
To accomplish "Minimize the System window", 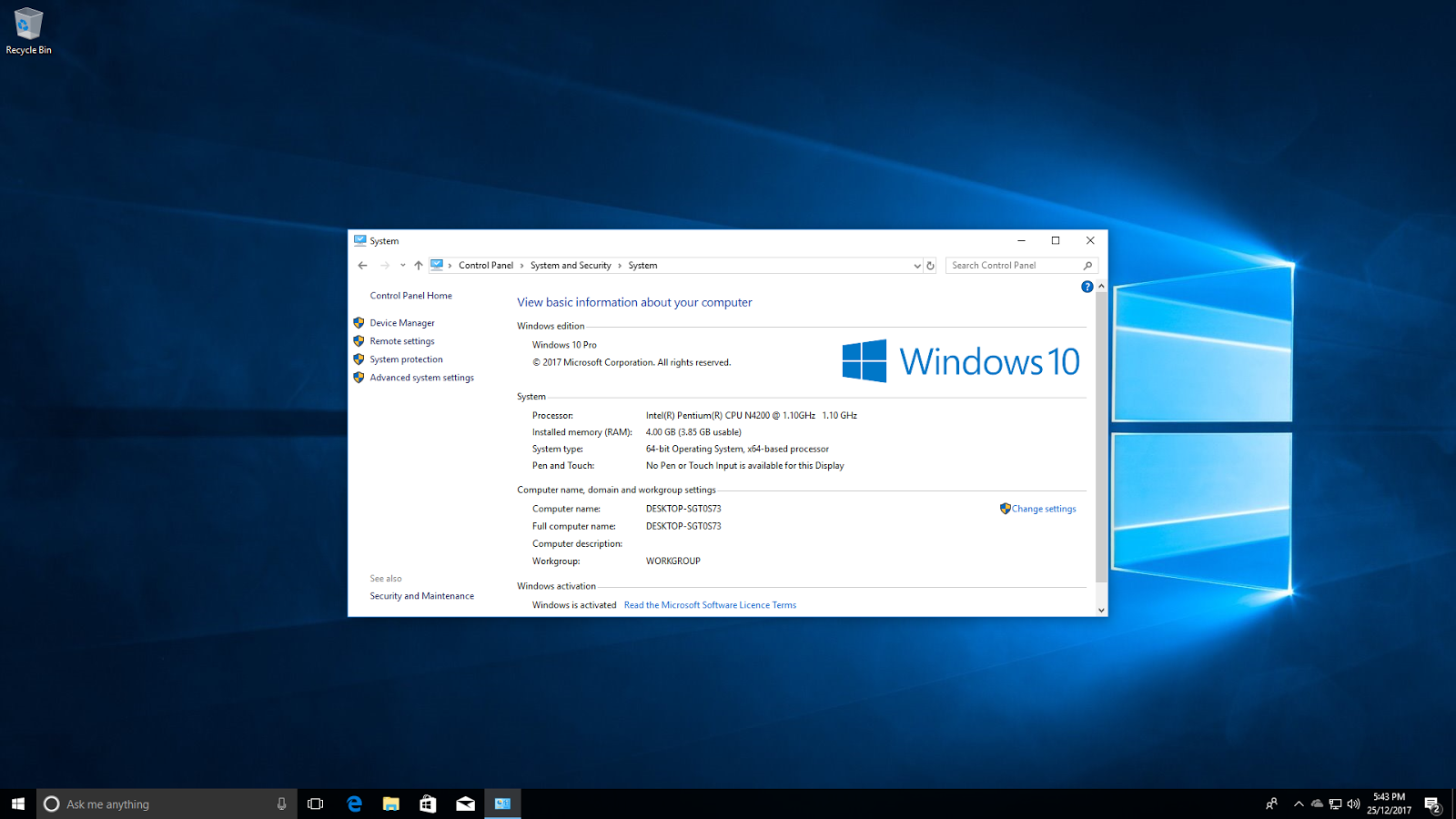I will (x=1021, y=241).
